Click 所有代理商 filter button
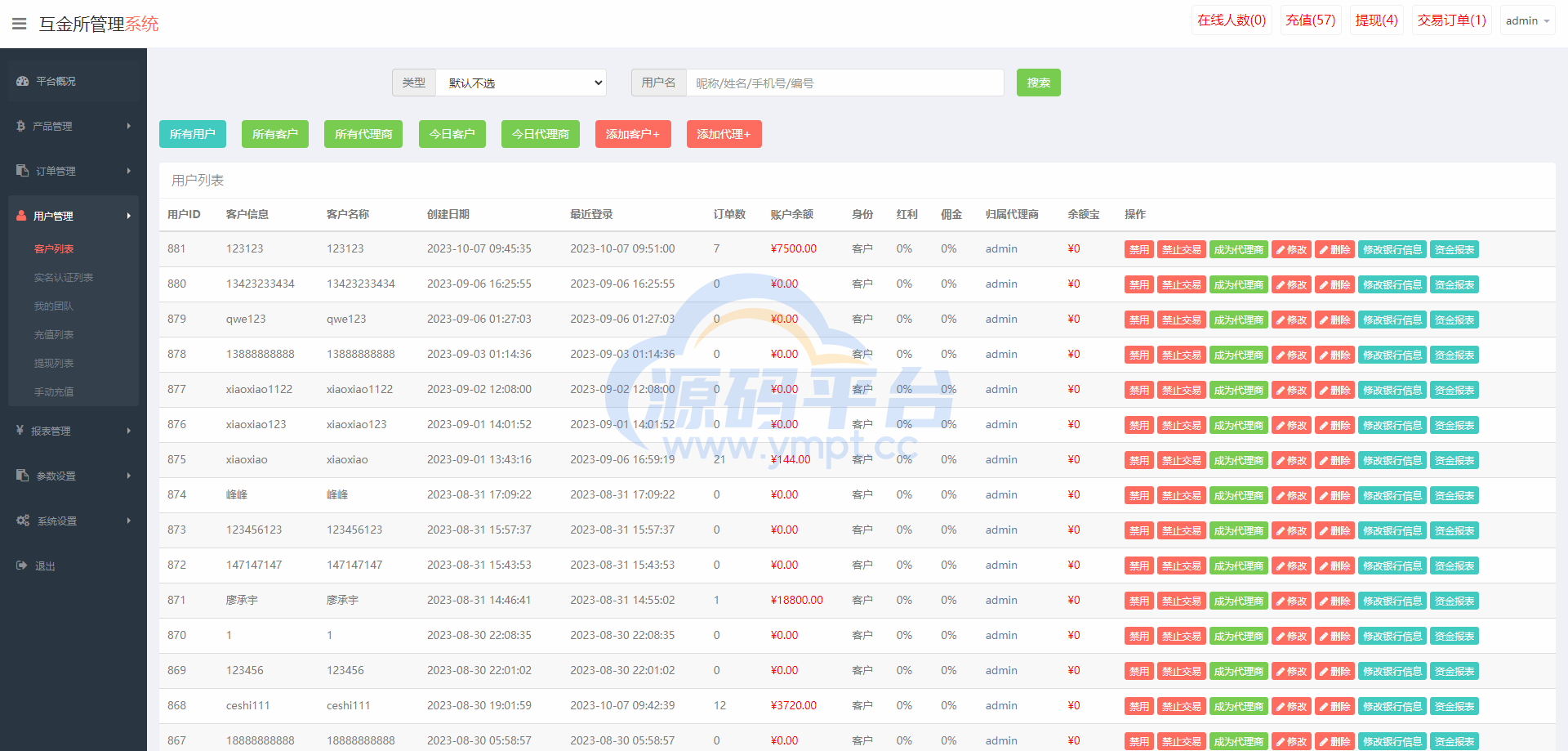 click(x=363, y=134)
